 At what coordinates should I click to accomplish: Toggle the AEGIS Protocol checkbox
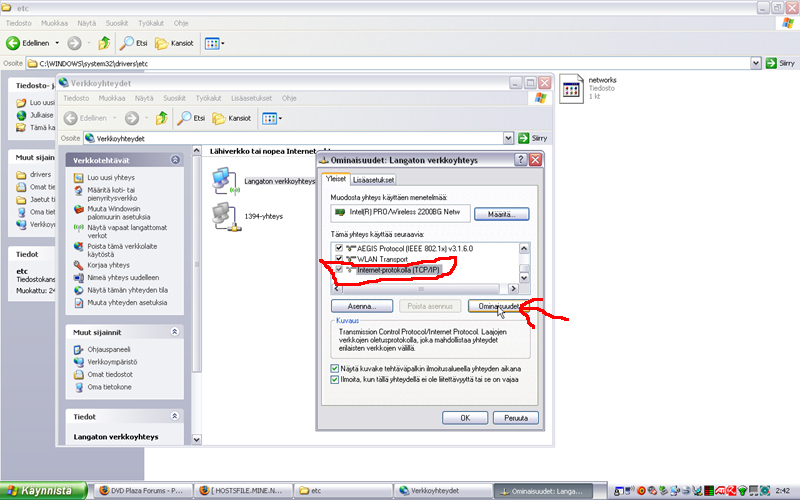tap(339, 249)
